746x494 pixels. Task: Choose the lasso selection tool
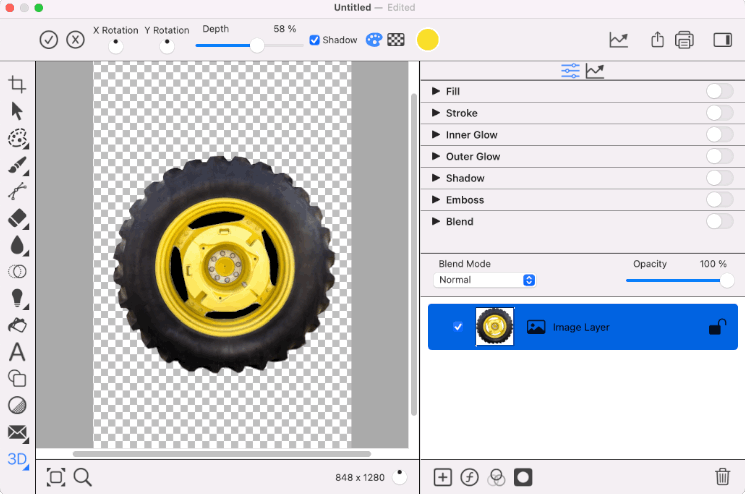click(18, 138)
